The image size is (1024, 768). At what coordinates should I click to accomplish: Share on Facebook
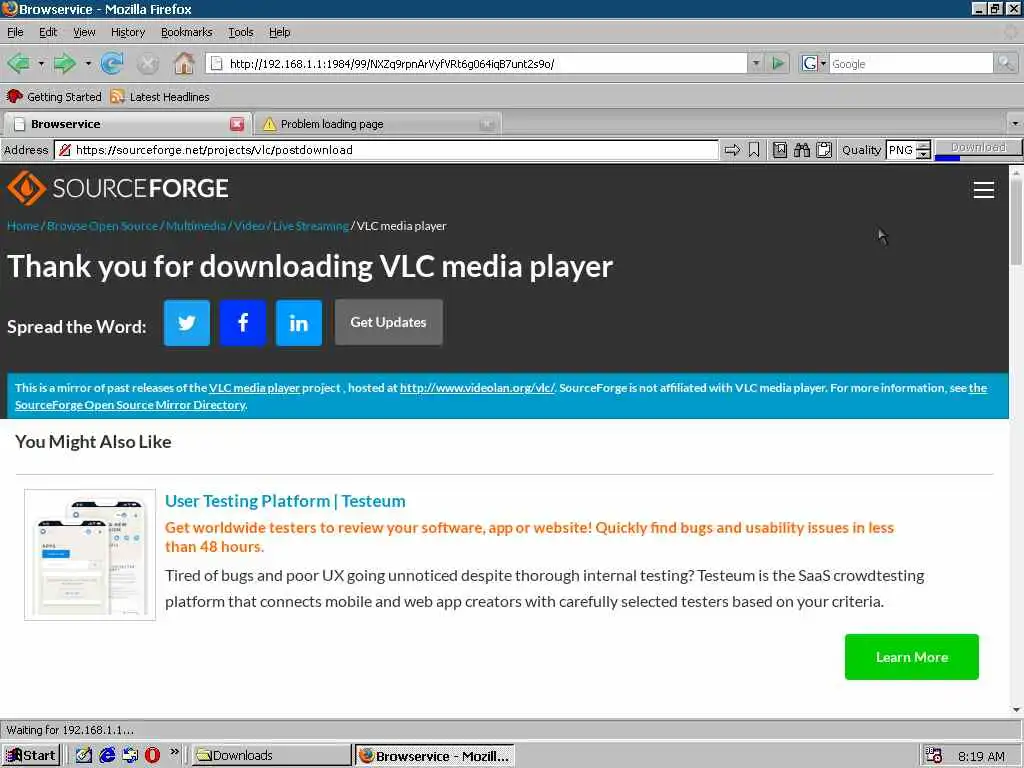click(x=243, y=323)
